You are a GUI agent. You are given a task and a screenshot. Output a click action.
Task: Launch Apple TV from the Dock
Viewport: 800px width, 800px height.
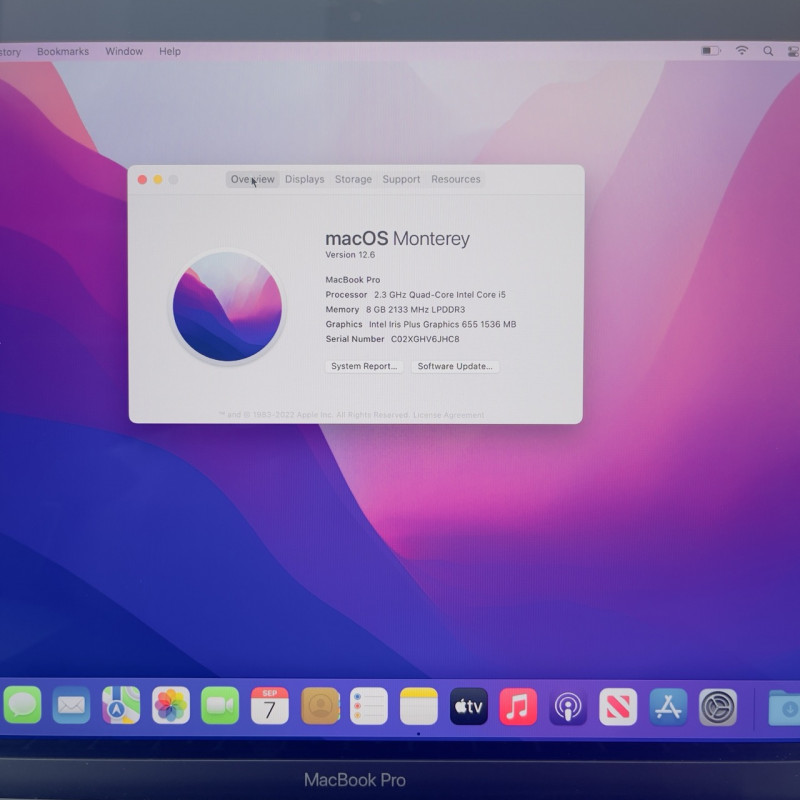point(469,706)
